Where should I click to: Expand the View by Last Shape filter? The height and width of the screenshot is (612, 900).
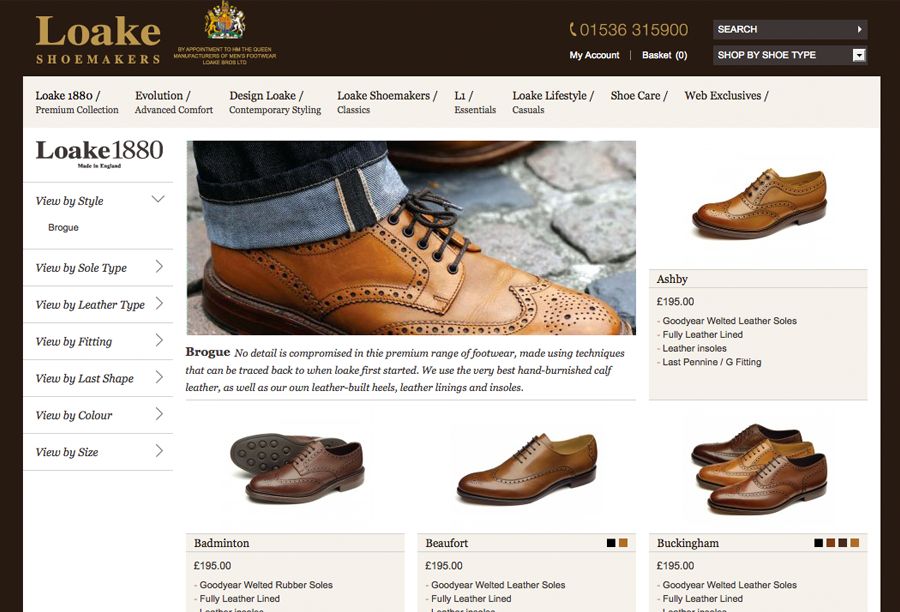pyautogui.click(x=98, y=378)
